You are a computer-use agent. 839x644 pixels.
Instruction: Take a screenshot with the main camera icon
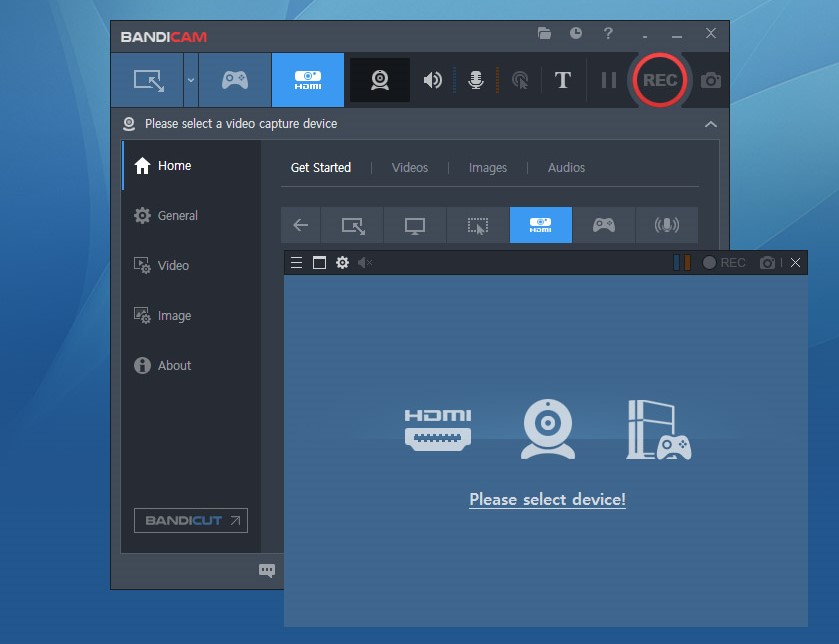click(711, 80)
